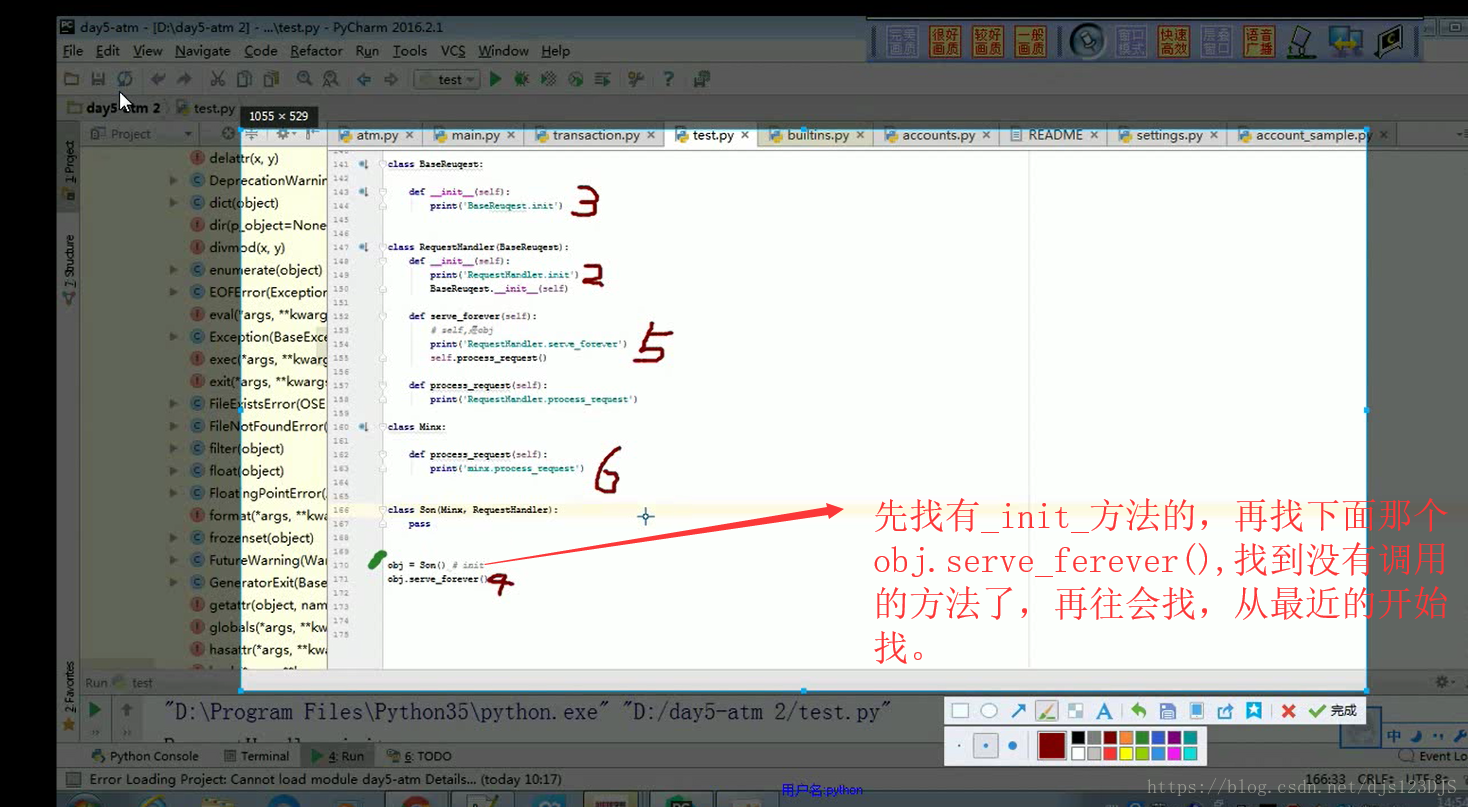Open the VCS menu
The image size is (1468, 807).
pos(453,51)
